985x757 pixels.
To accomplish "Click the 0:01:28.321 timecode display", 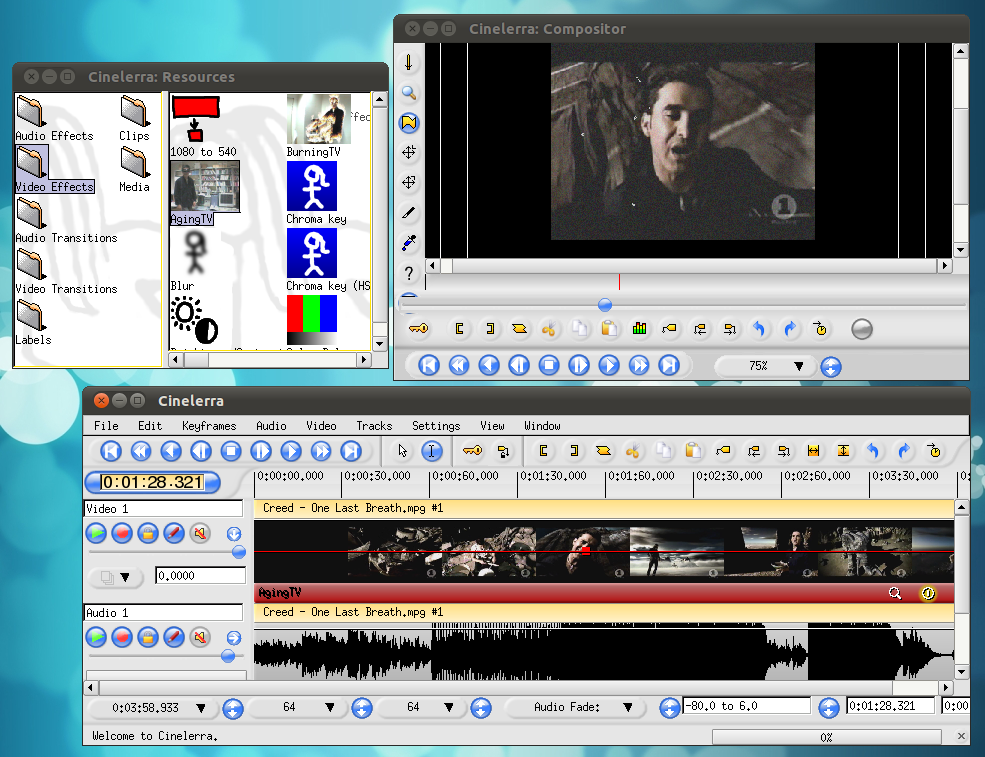I will coord(153,482).
